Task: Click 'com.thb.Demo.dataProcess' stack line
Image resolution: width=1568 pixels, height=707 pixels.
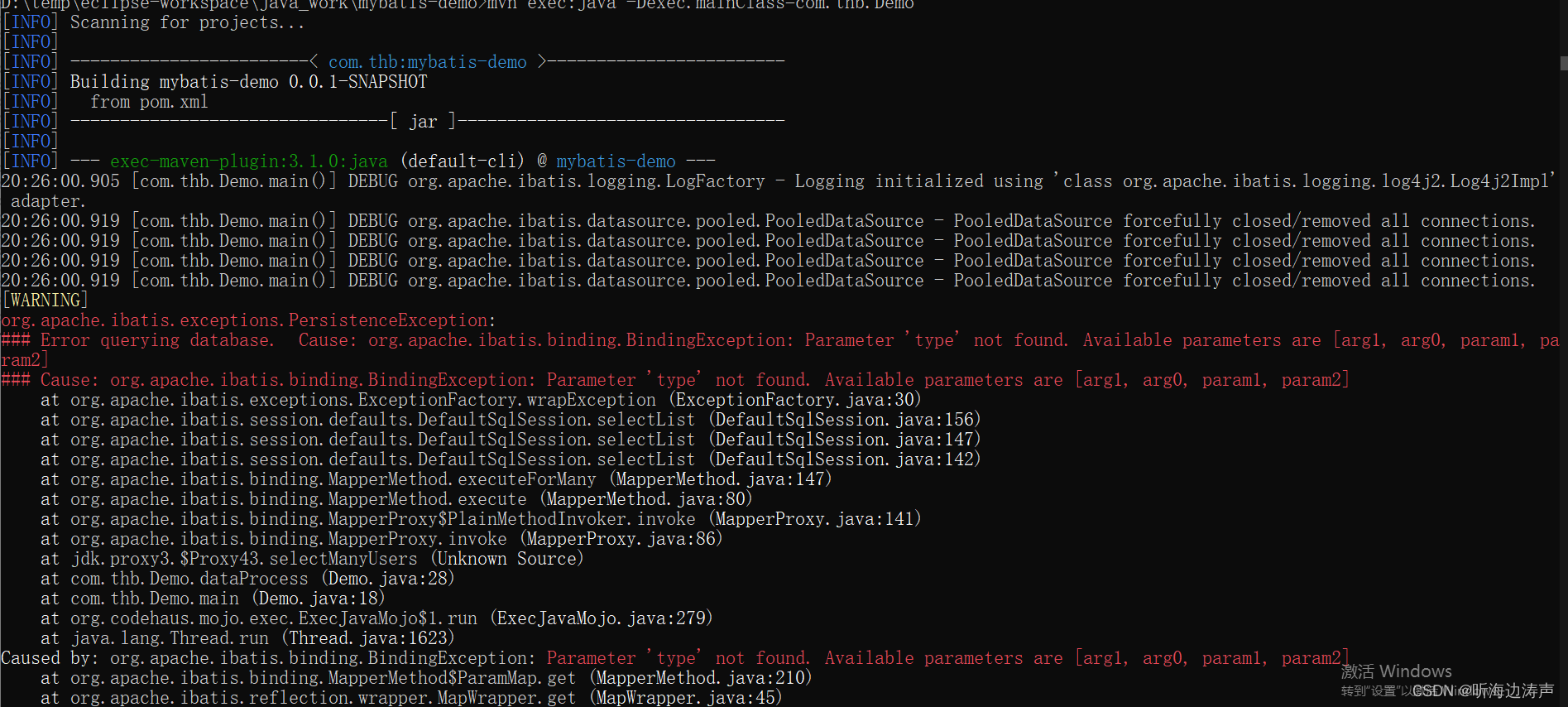Action: 189,579
